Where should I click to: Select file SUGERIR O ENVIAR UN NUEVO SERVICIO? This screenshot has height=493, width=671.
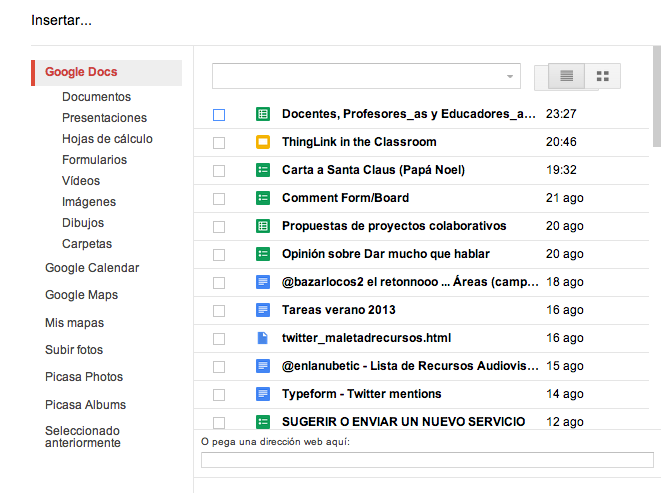click(404, 422)
